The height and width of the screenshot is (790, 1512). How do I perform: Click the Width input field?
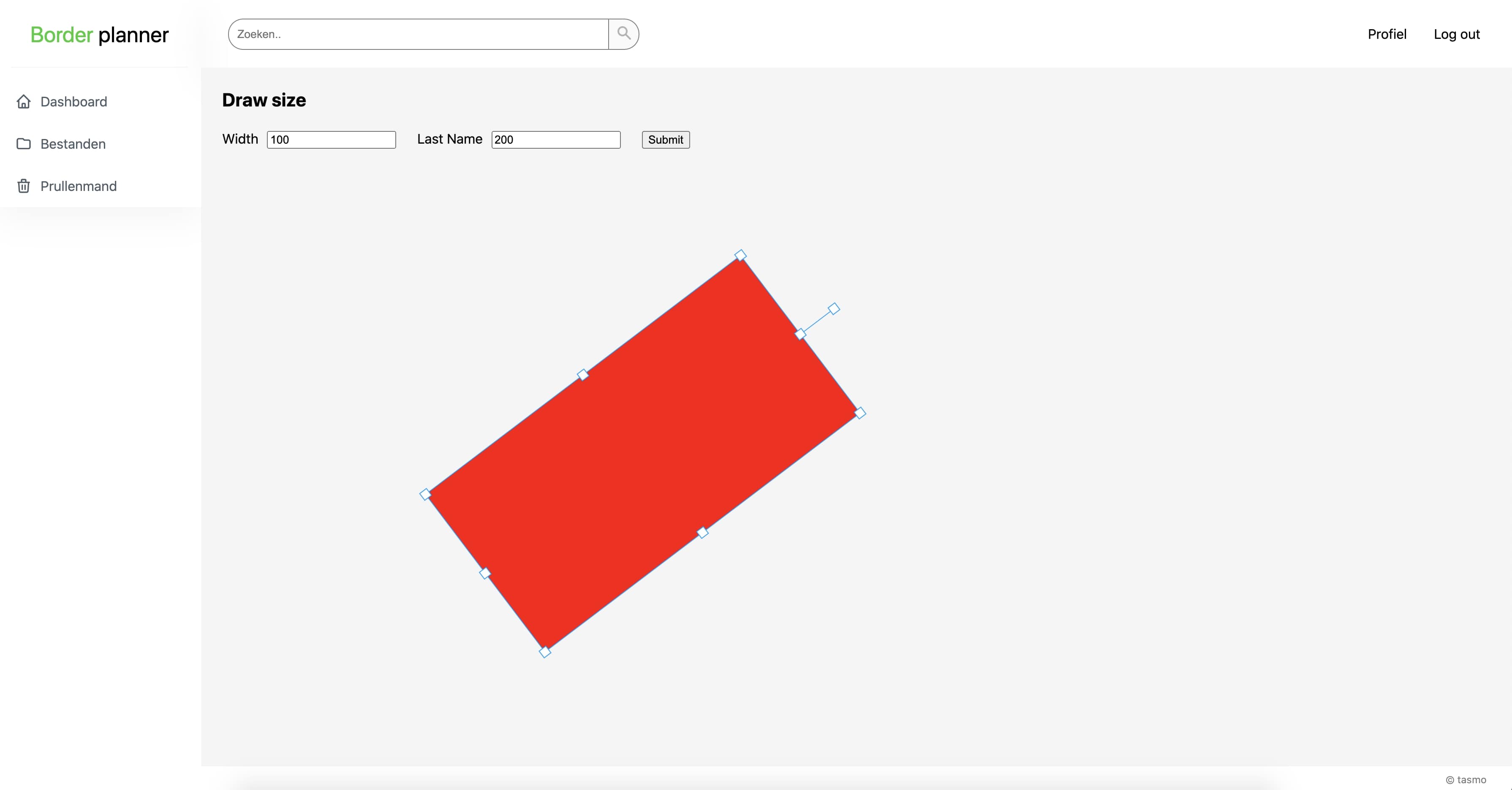click(x=332, y=139)
